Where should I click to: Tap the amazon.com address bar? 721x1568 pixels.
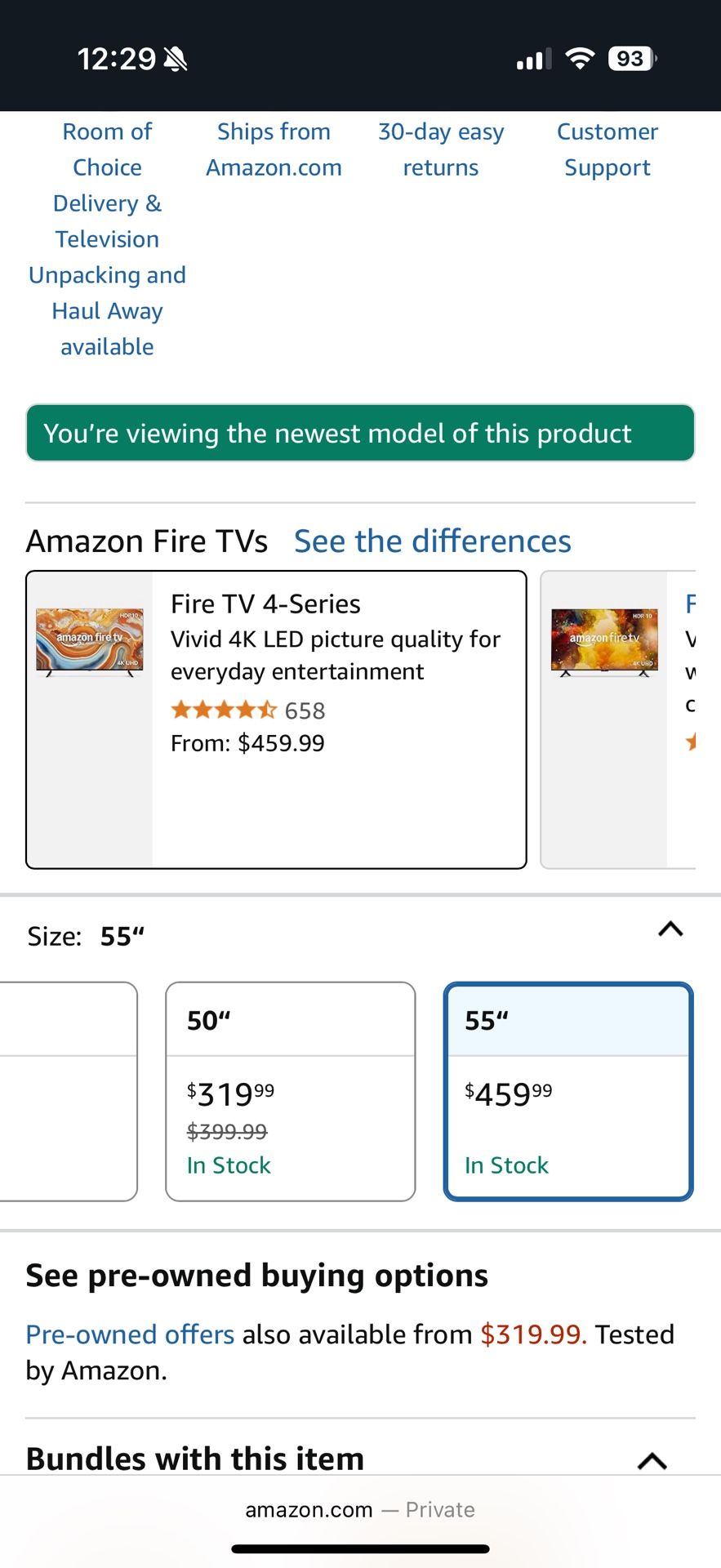click(360, 1510)
